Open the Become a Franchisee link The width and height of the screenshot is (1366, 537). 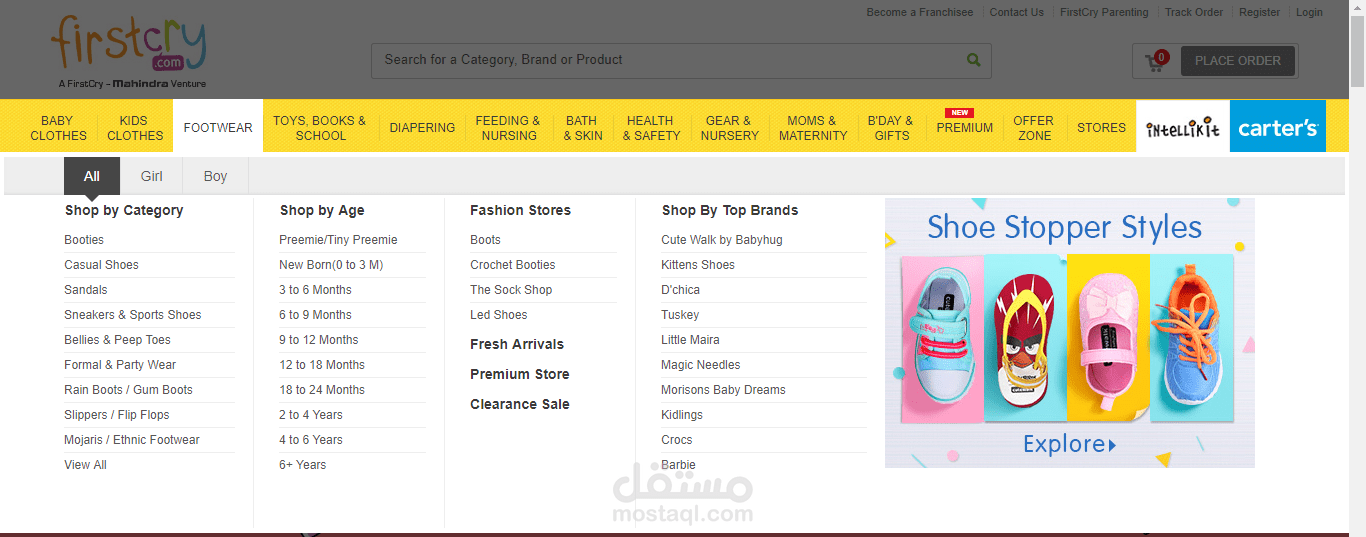[919, 12]
